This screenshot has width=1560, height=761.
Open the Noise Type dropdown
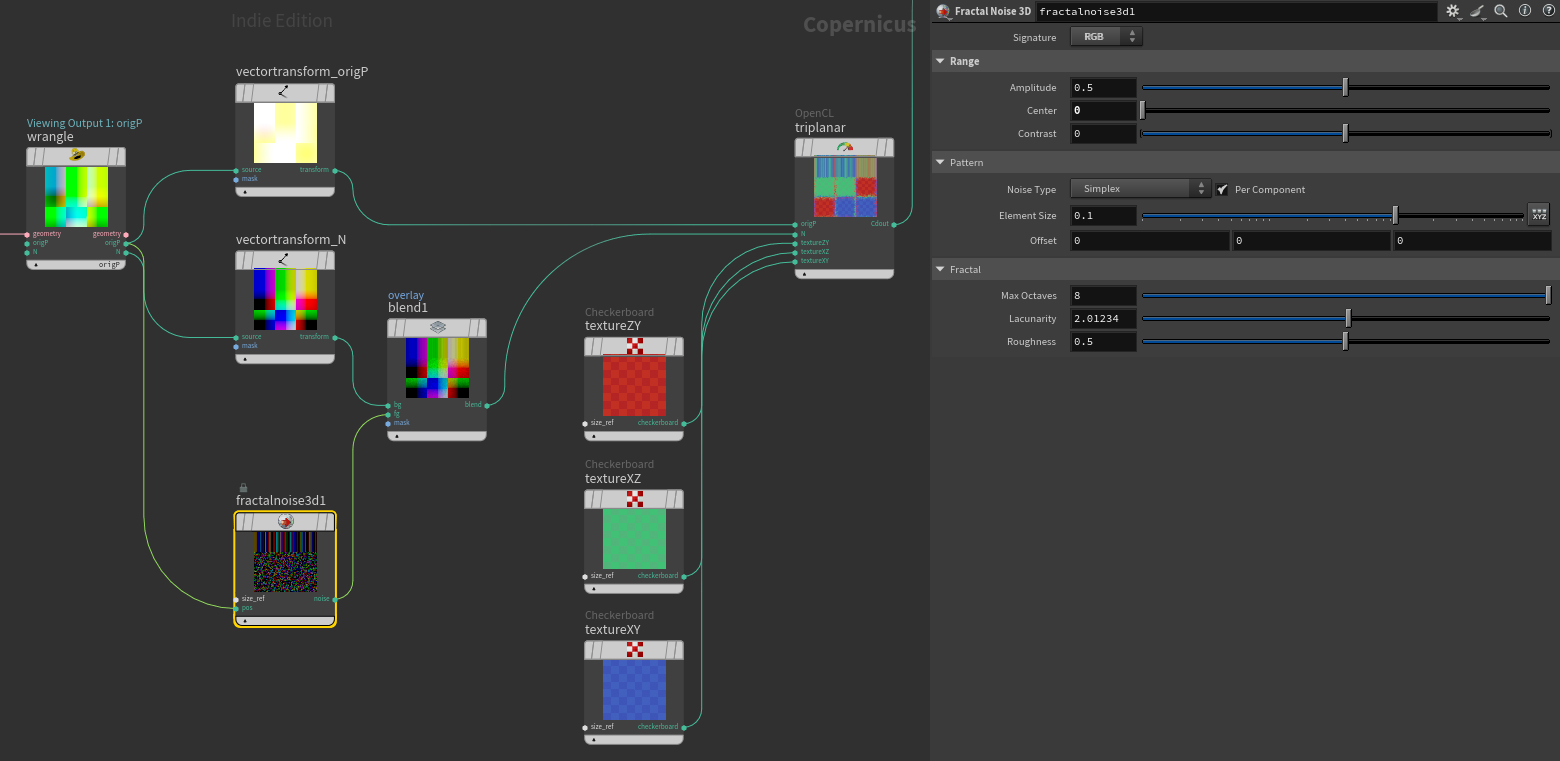coord(1141,189)
